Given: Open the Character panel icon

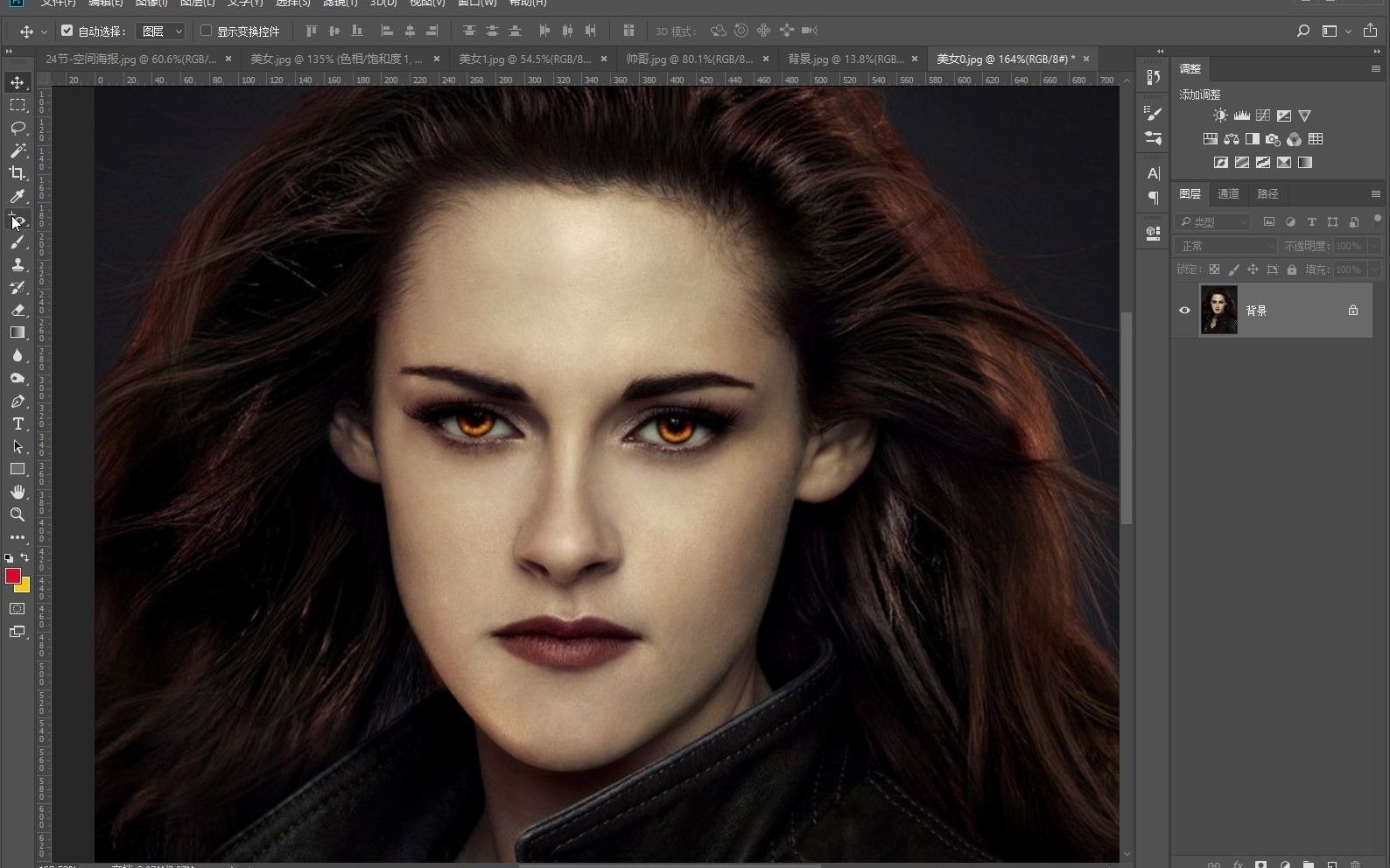Looking at the screenshot, I should pyautogui.click(x=1154, y=173).
